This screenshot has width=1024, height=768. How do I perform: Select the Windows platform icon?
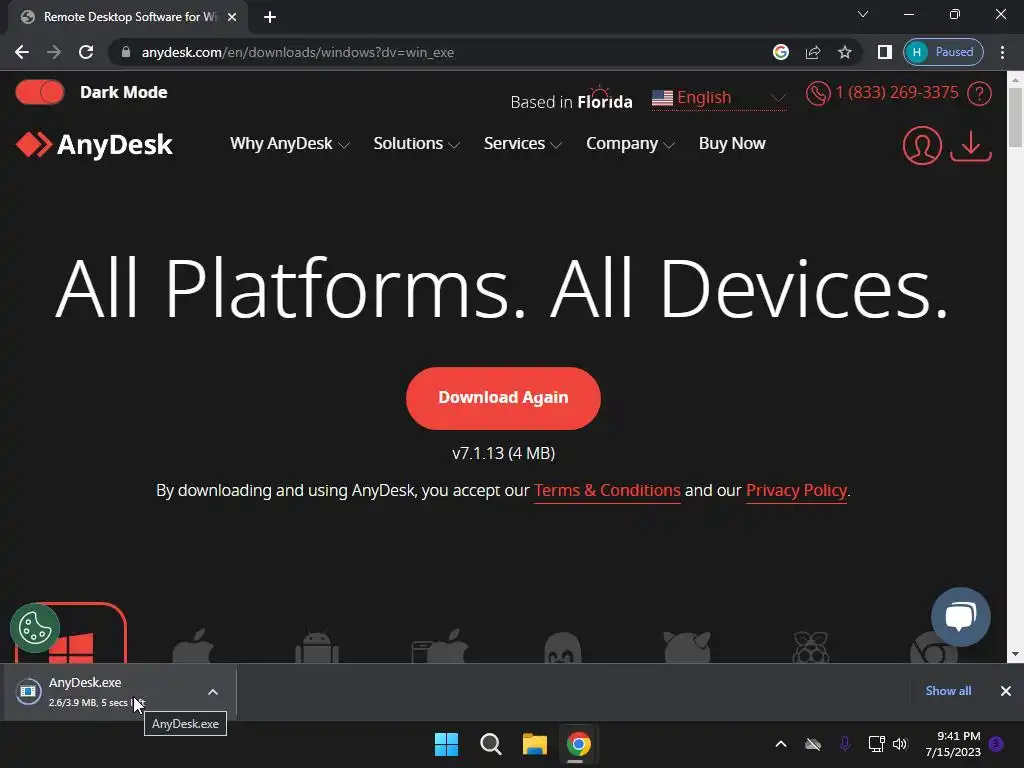point(71,633)
